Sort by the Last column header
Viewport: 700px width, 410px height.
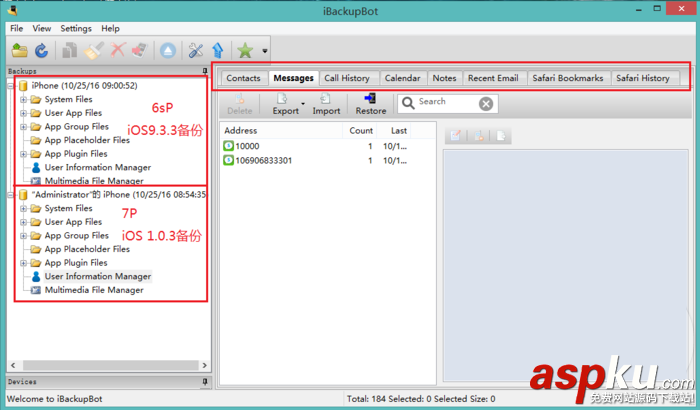tap(394, 130)
